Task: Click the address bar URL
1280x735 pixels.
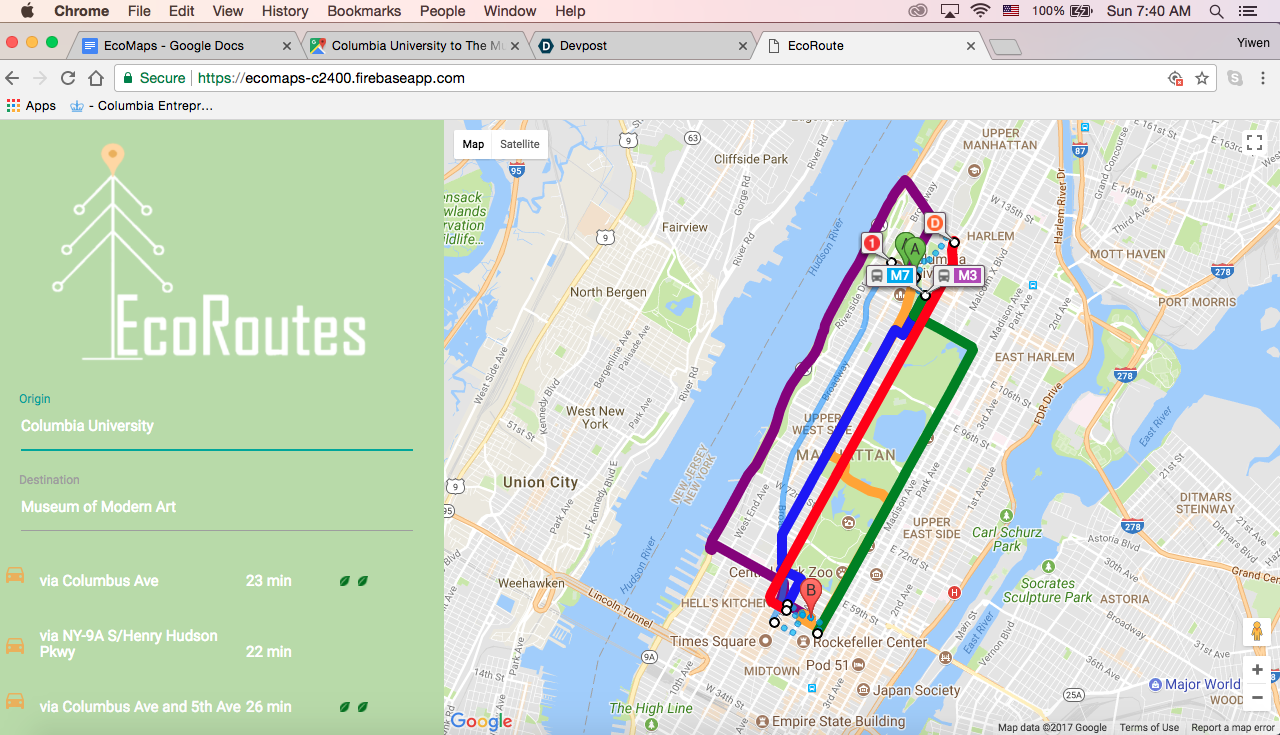Action: tap(331, 78)
